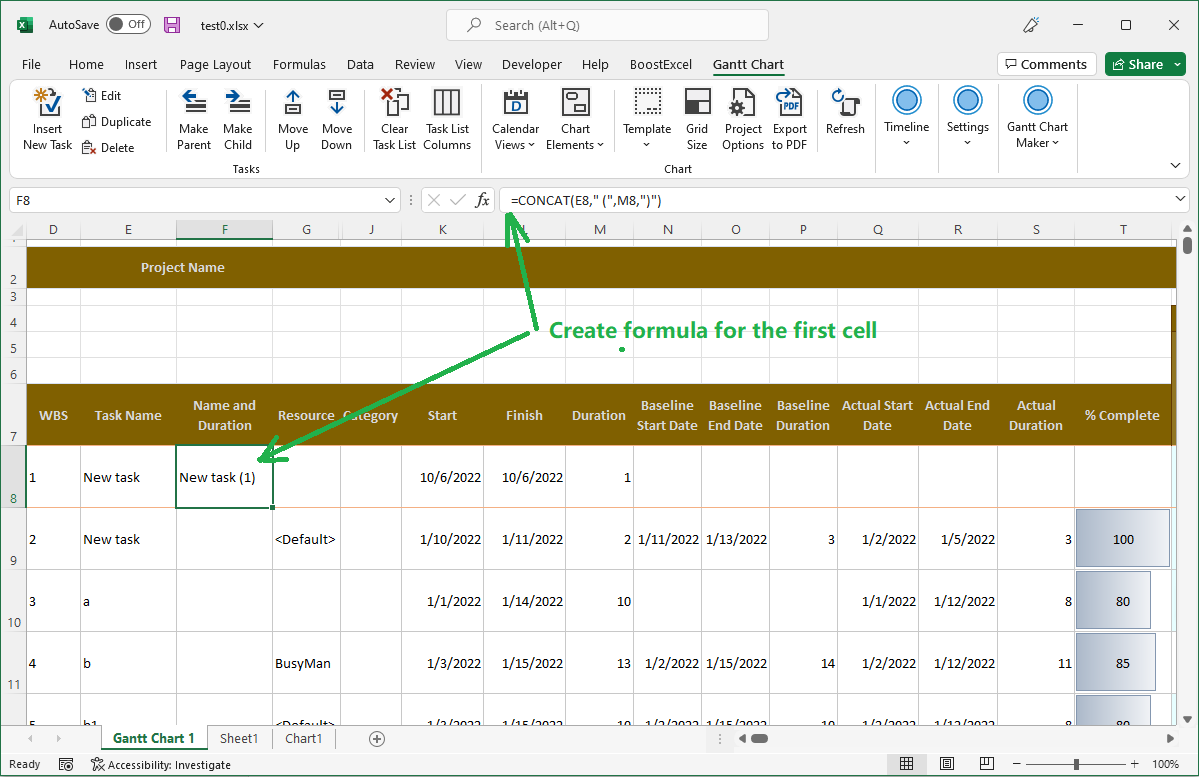The width and height of the screenshot is (1199, 777).
Task: Adjust the Grid Size
Action: [x=697, y=118]
